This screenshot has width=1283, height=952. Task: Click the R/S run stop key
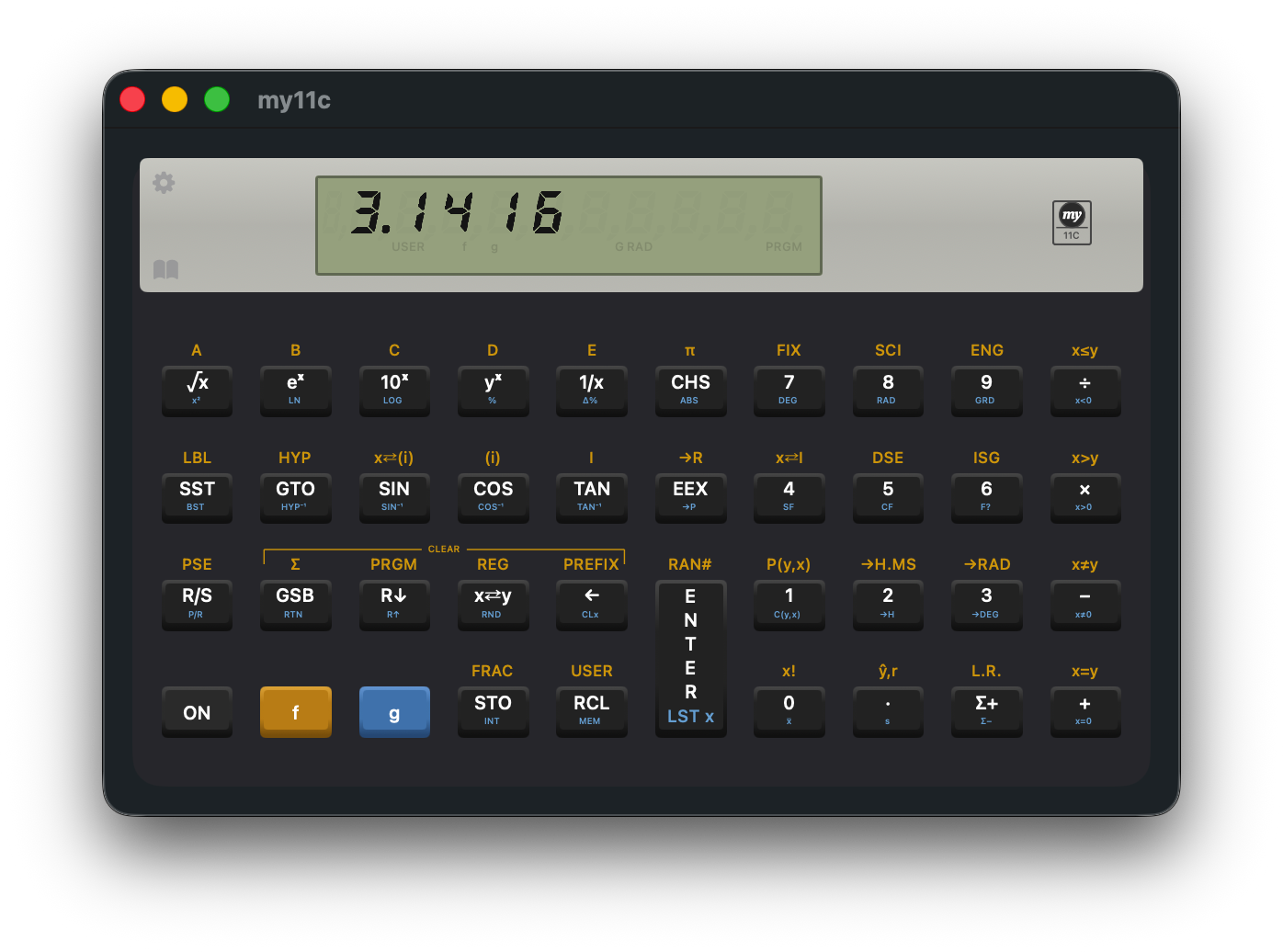tap(197, 605)
